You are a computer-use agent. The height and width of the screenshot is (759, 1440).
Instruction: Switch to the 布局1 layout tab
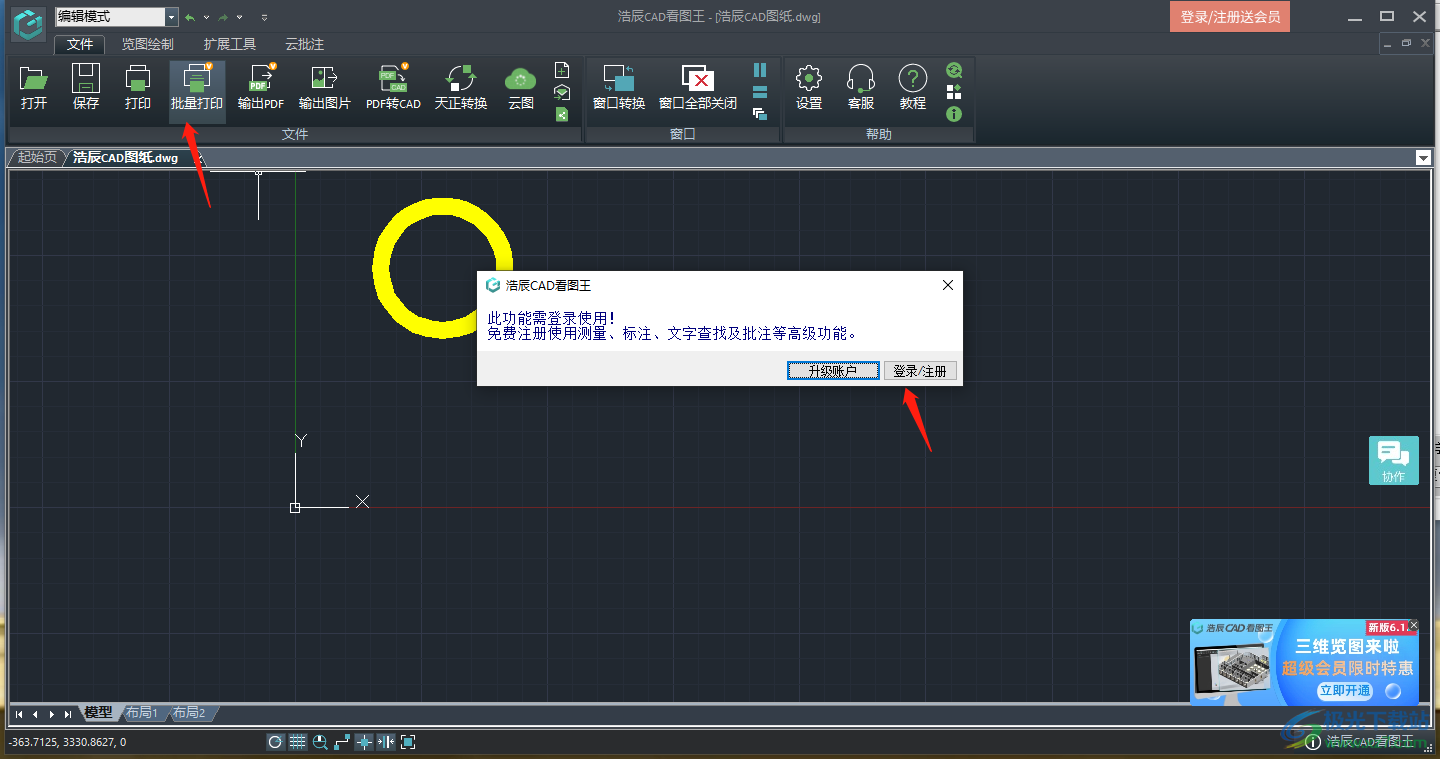(x=141, y=713)
